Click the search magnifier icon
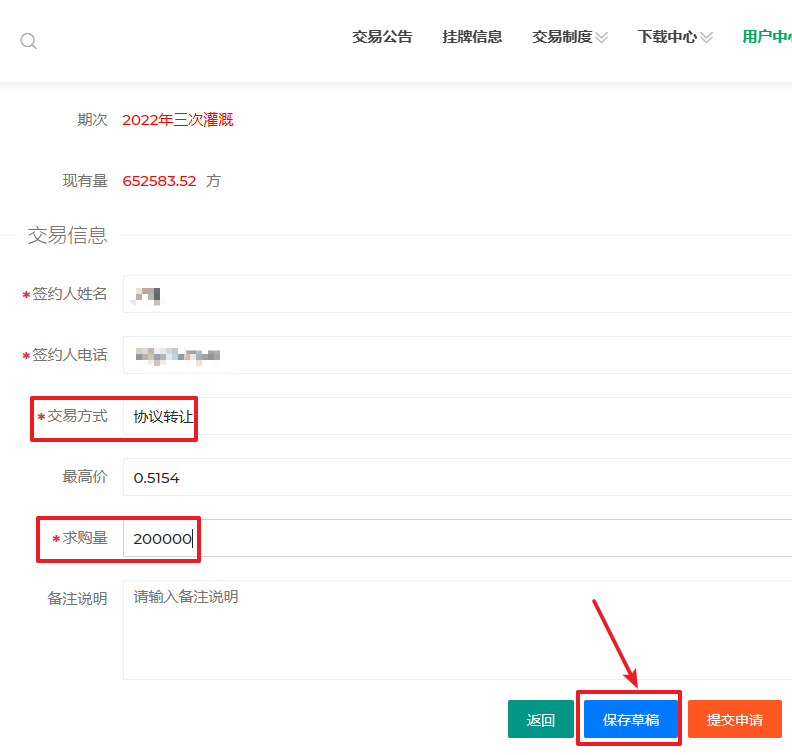 coord(28,41)
